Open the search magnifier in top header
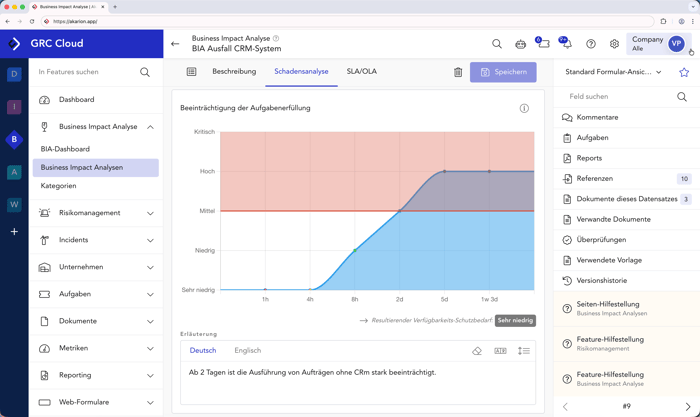The image size is (700, 417). point(497,44)
